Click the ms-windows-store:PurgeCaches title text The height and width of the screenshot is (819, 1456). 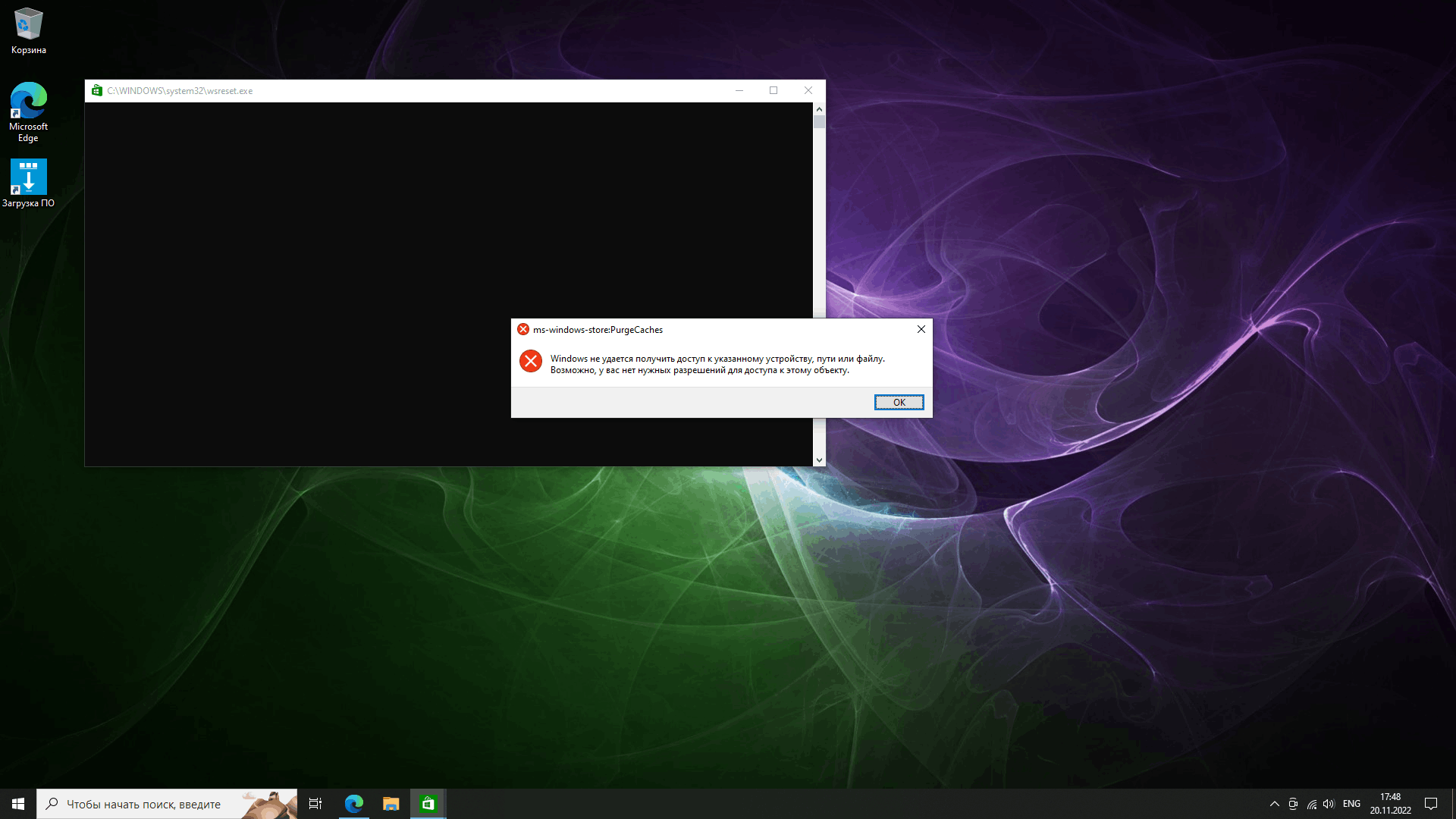click(598, 330)
